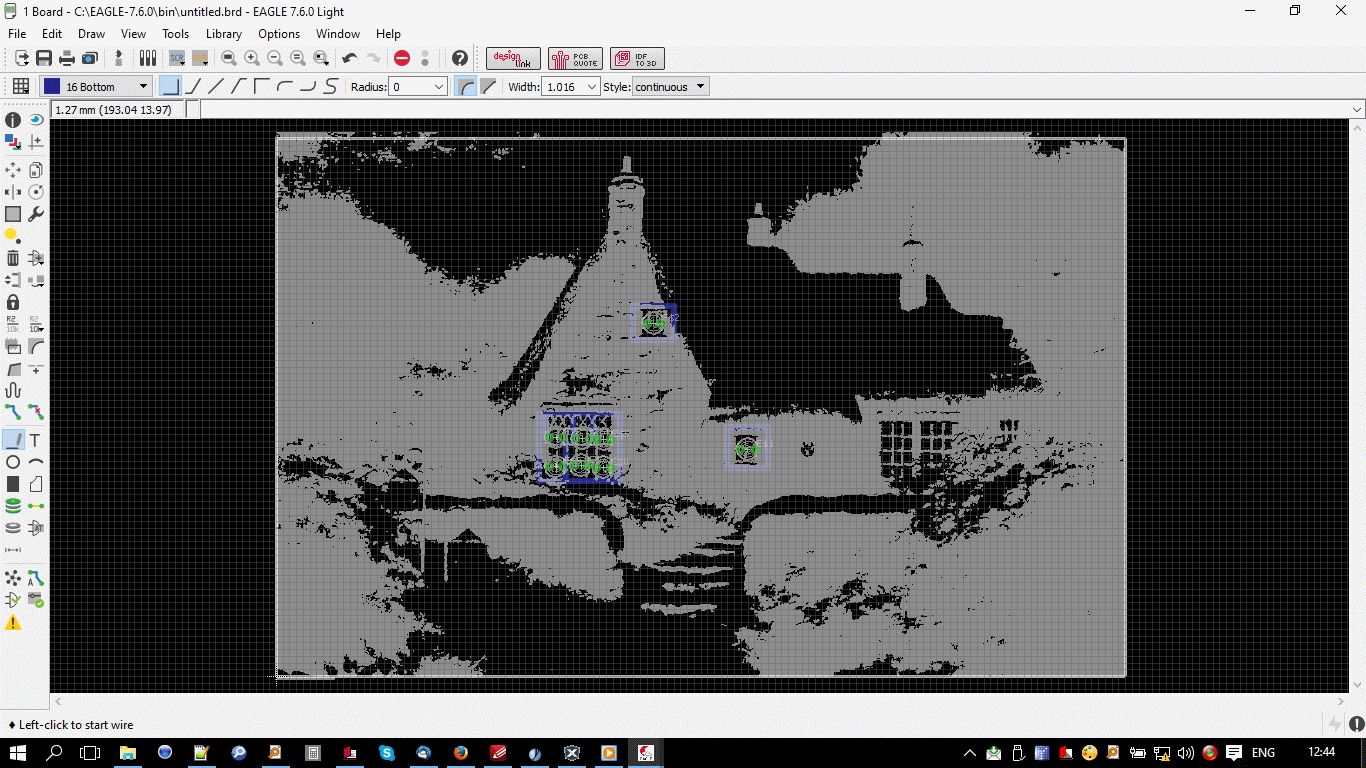Viewport: 1366px width, 768px height.
Task: Select the Text tool
Action: 35,440
